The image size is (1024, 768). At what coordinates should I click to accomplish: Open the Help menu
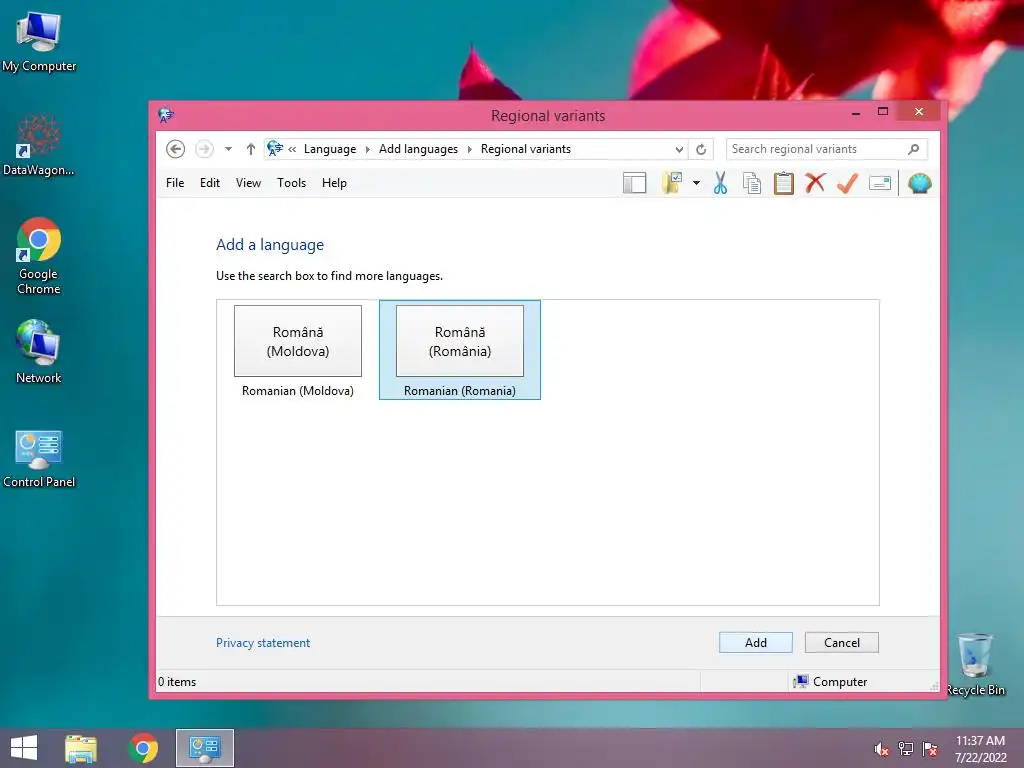334,183
